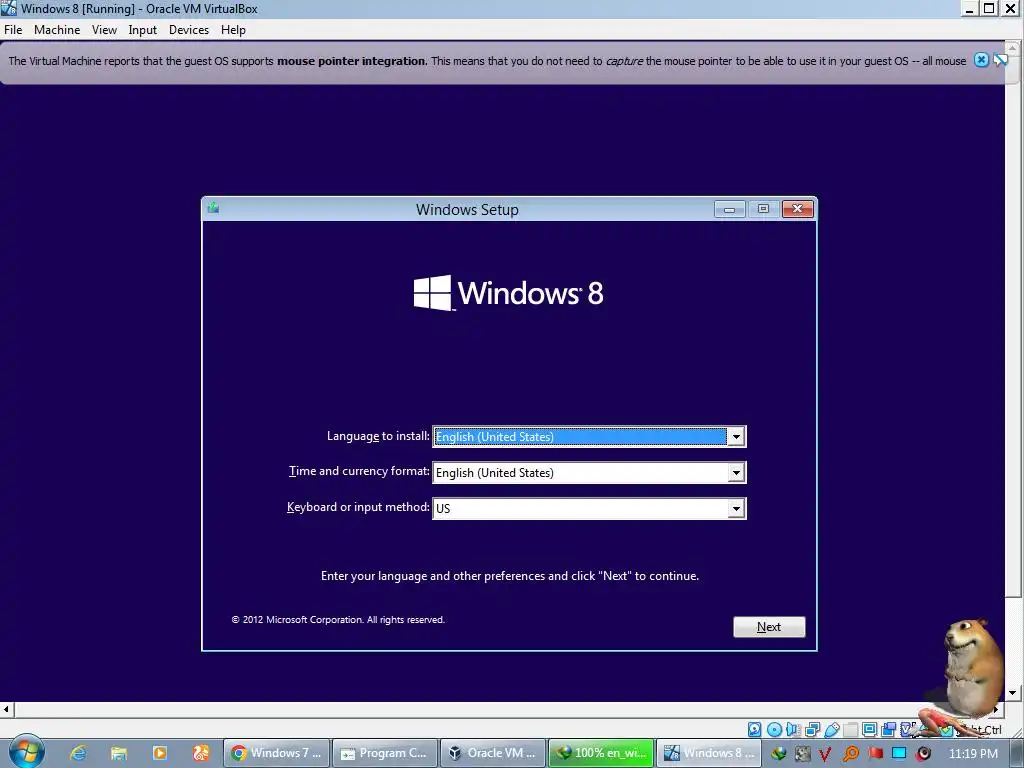The image size is (1024, 768).
Task: Expand the Time and currency format dropdown
Action: click(x=736, y=472)
